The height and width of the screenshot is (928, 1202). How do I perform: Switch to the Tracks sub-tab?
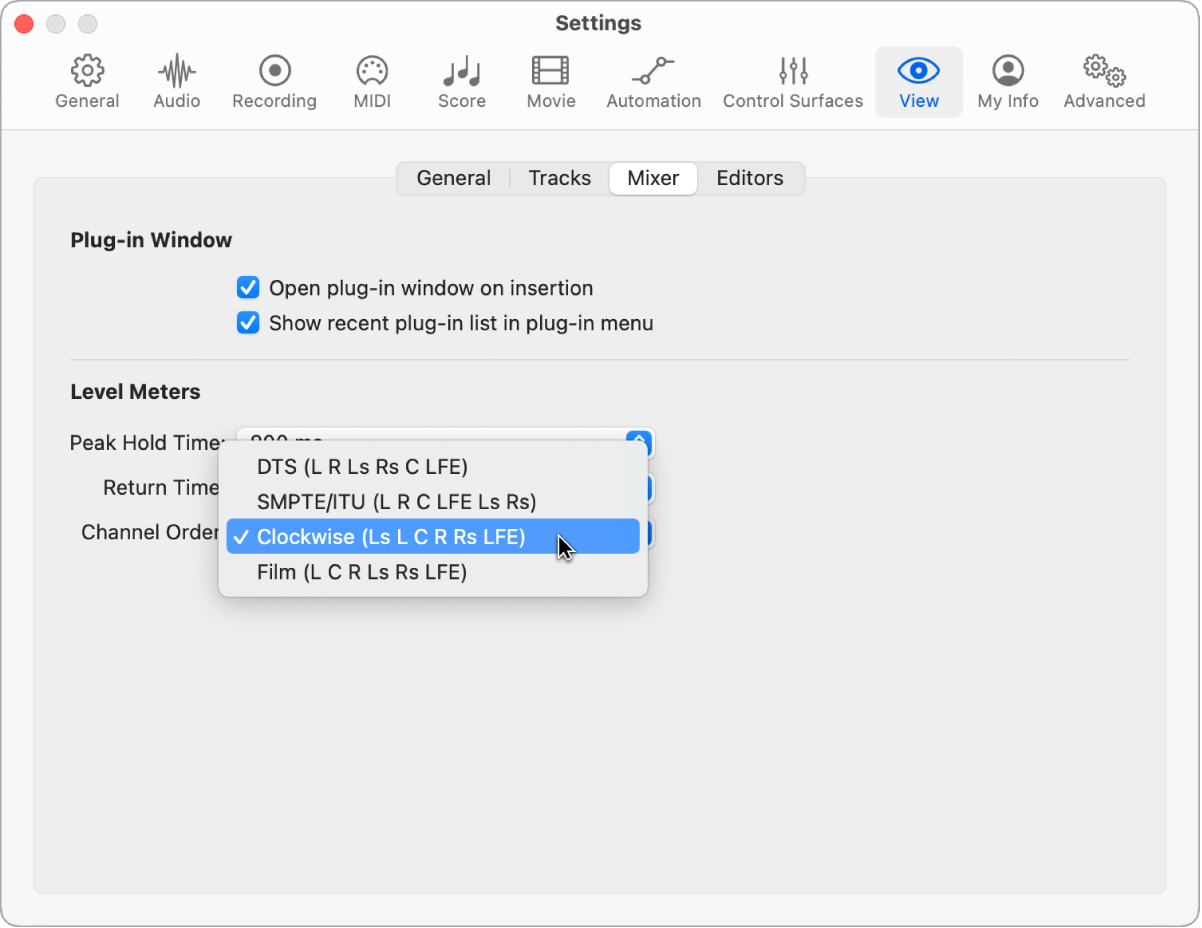tap(560, 178)
